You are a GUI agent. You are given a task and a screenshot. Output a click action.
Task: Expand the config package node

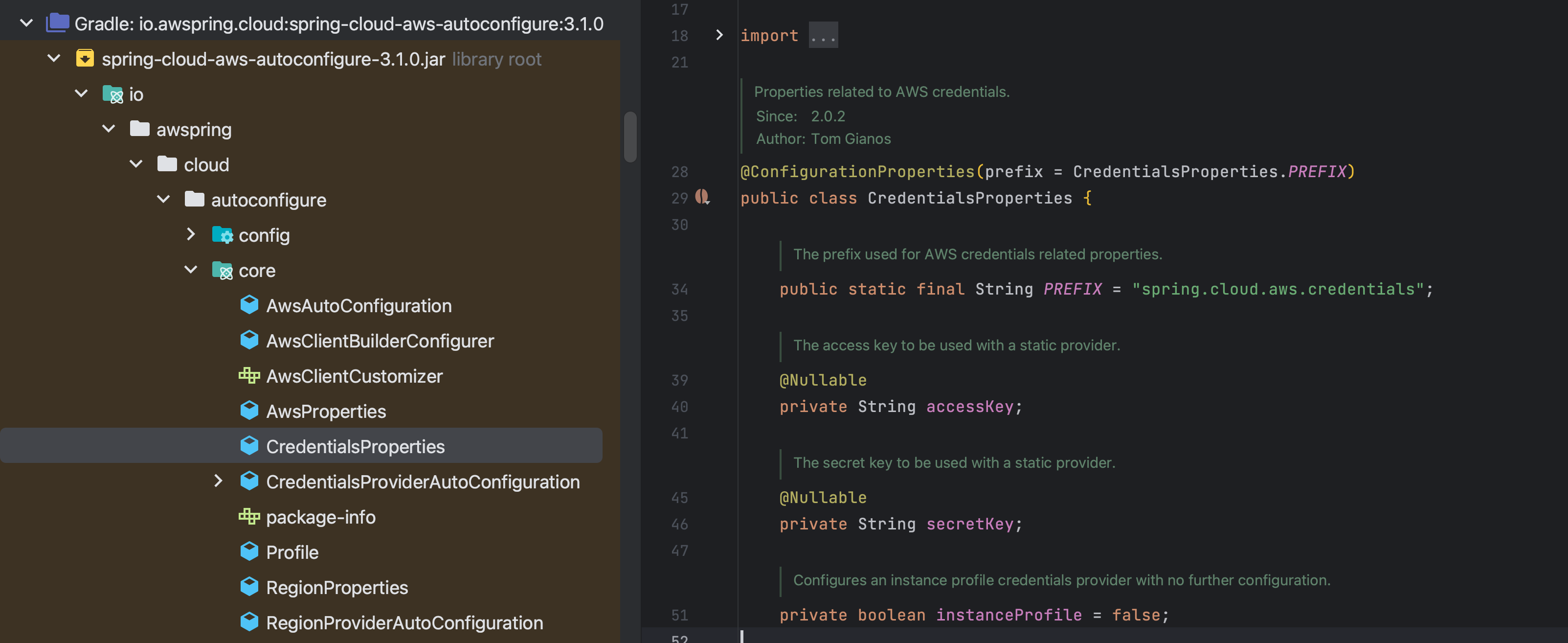pos(191,234)
